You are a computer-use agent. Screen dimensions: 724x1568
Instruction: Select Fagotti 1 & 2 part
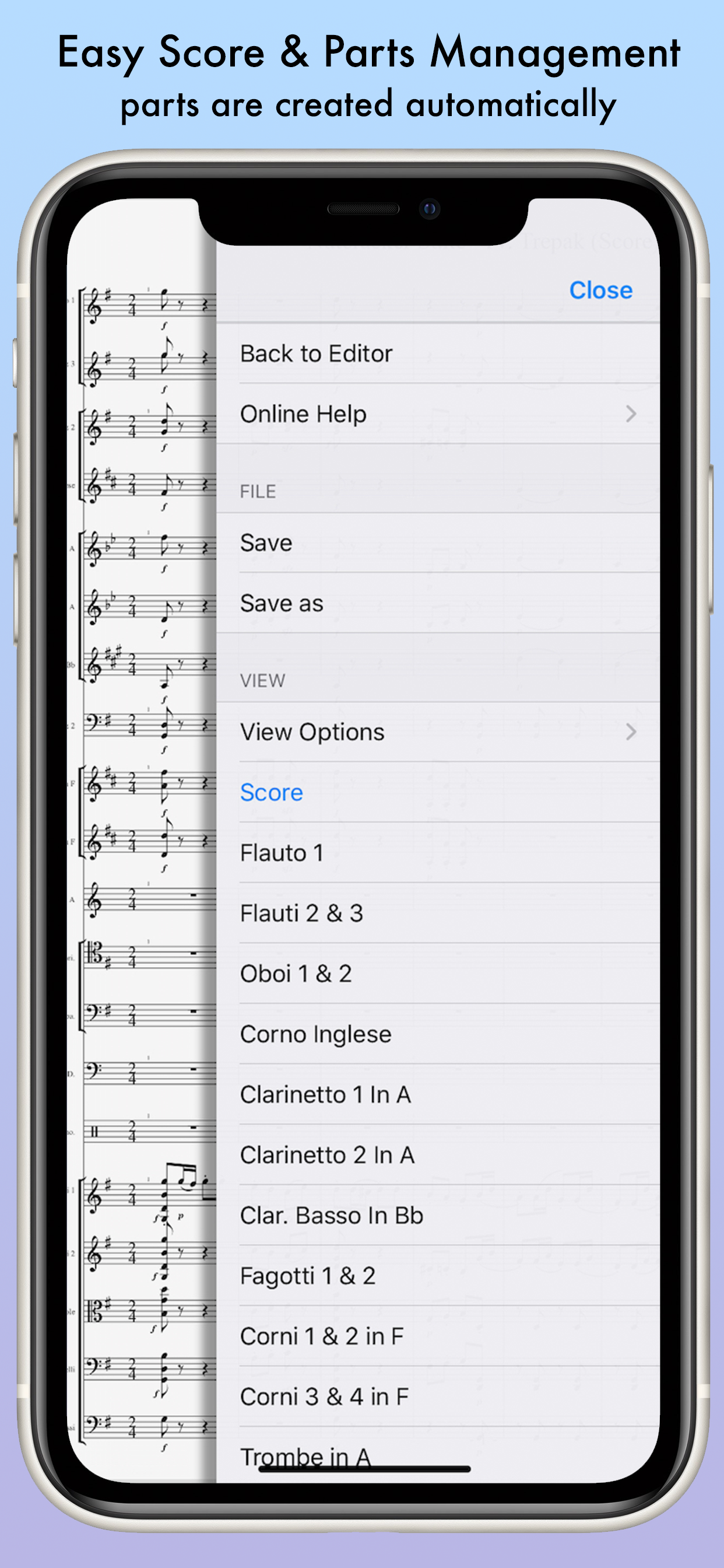(x=438, y=1276)
